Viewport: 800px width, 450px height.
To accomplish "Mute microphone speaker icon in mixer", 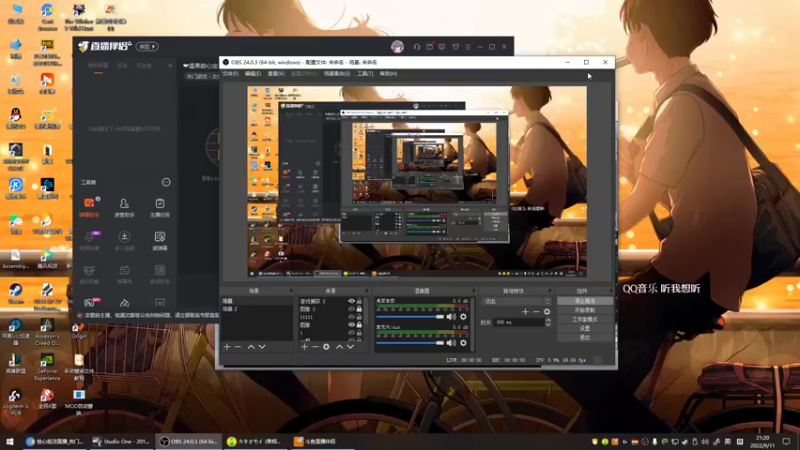I will [x=451, y=343].
